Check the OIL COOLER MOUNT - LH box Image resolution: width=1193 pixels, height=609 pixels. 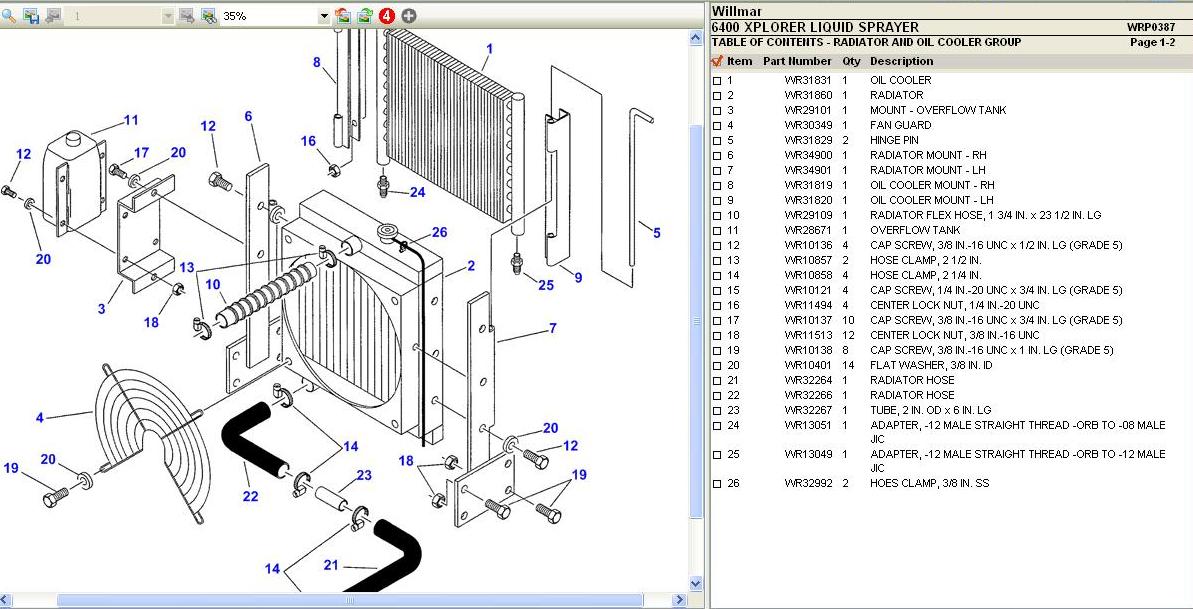(717, 201)
